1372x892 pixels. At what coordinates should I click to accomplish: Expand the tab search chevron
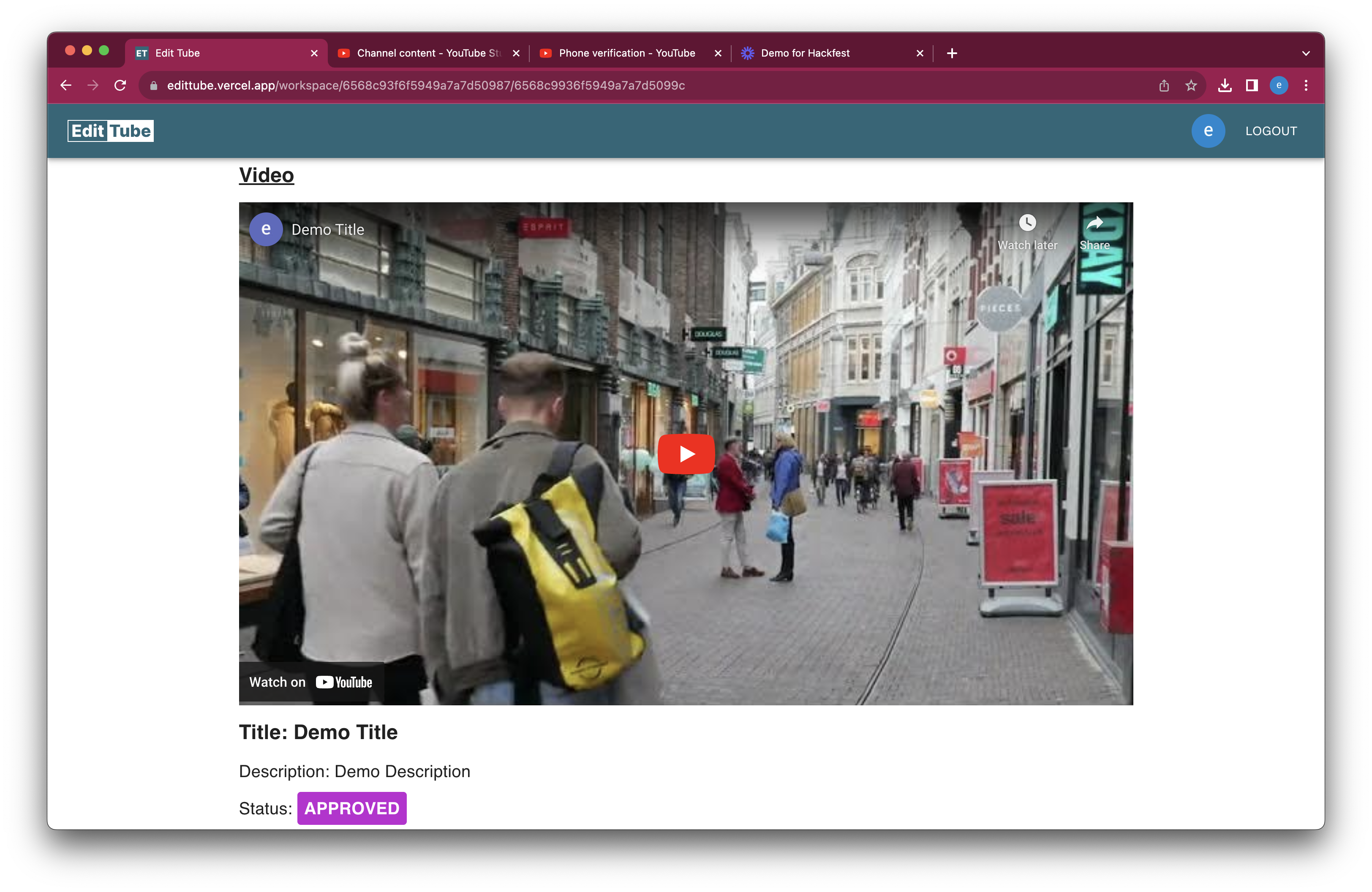click(x=1306, y=53)
